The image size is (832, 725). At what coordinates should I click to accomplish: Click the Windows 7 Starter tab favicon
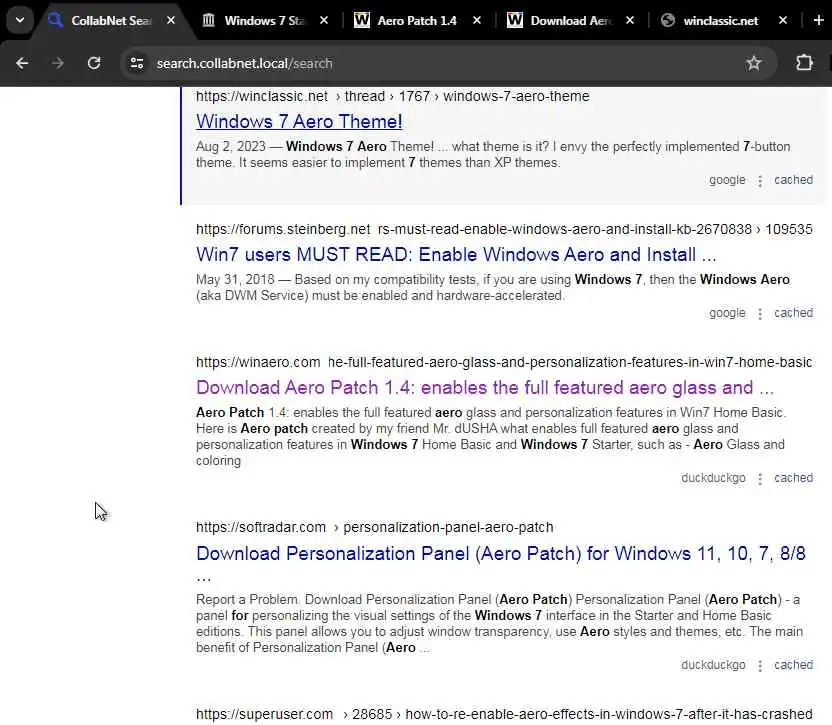pyautogui.click(x=209, y=21)
